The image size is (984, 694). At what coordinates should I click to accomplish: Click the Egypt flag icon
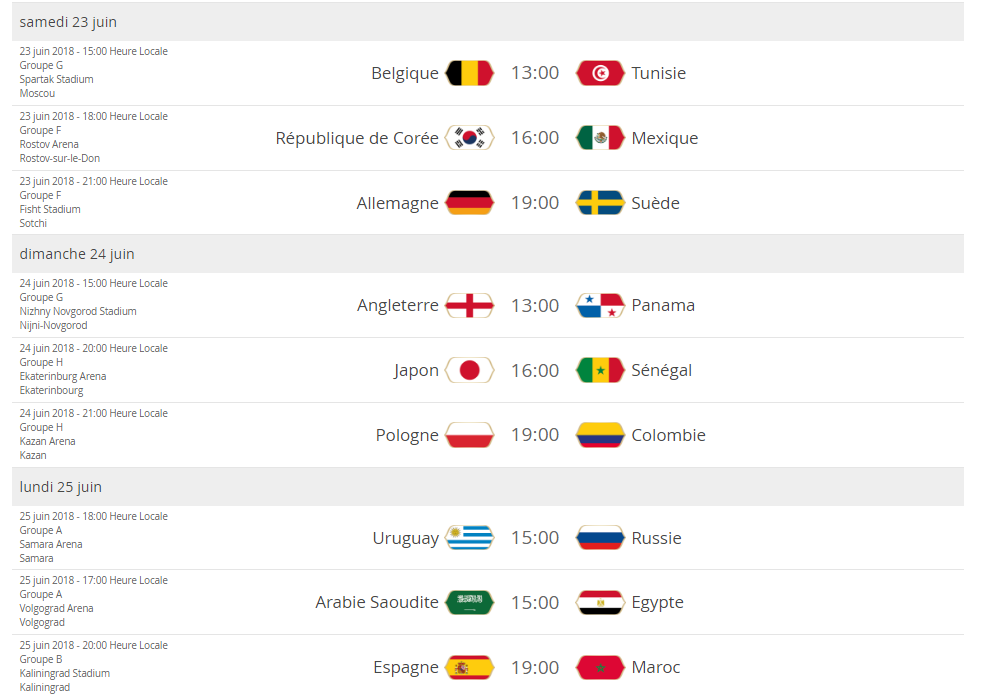tap(600, 602)
